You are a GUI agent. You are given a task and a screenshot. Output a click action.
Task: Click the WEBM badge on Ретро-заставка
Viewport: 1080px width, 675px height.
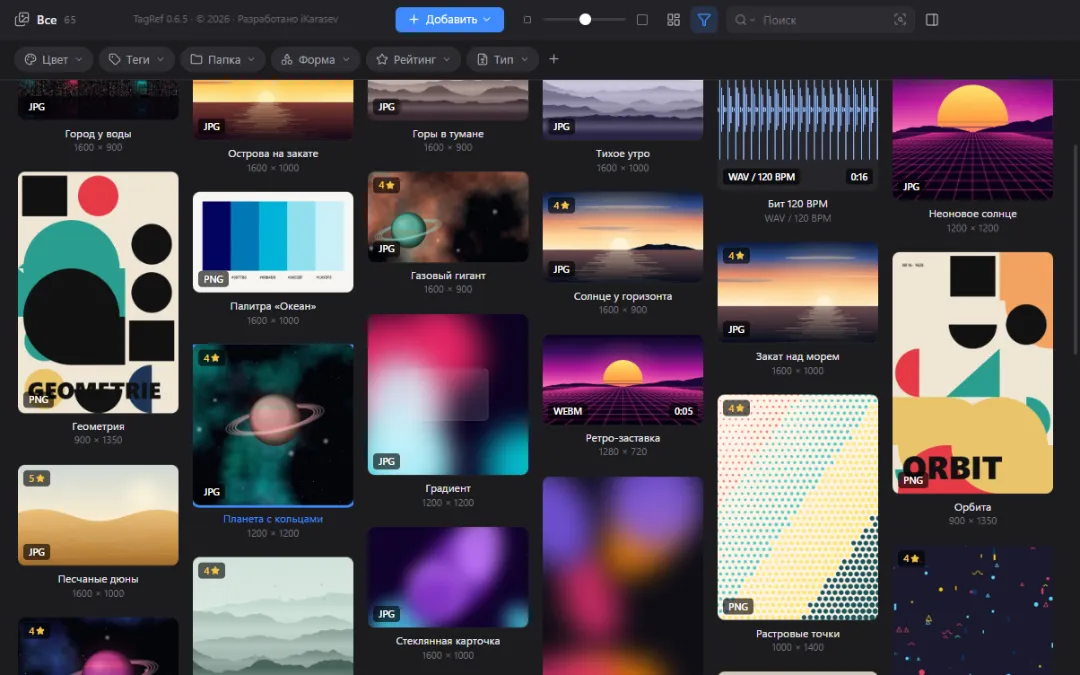coord(568,411)
